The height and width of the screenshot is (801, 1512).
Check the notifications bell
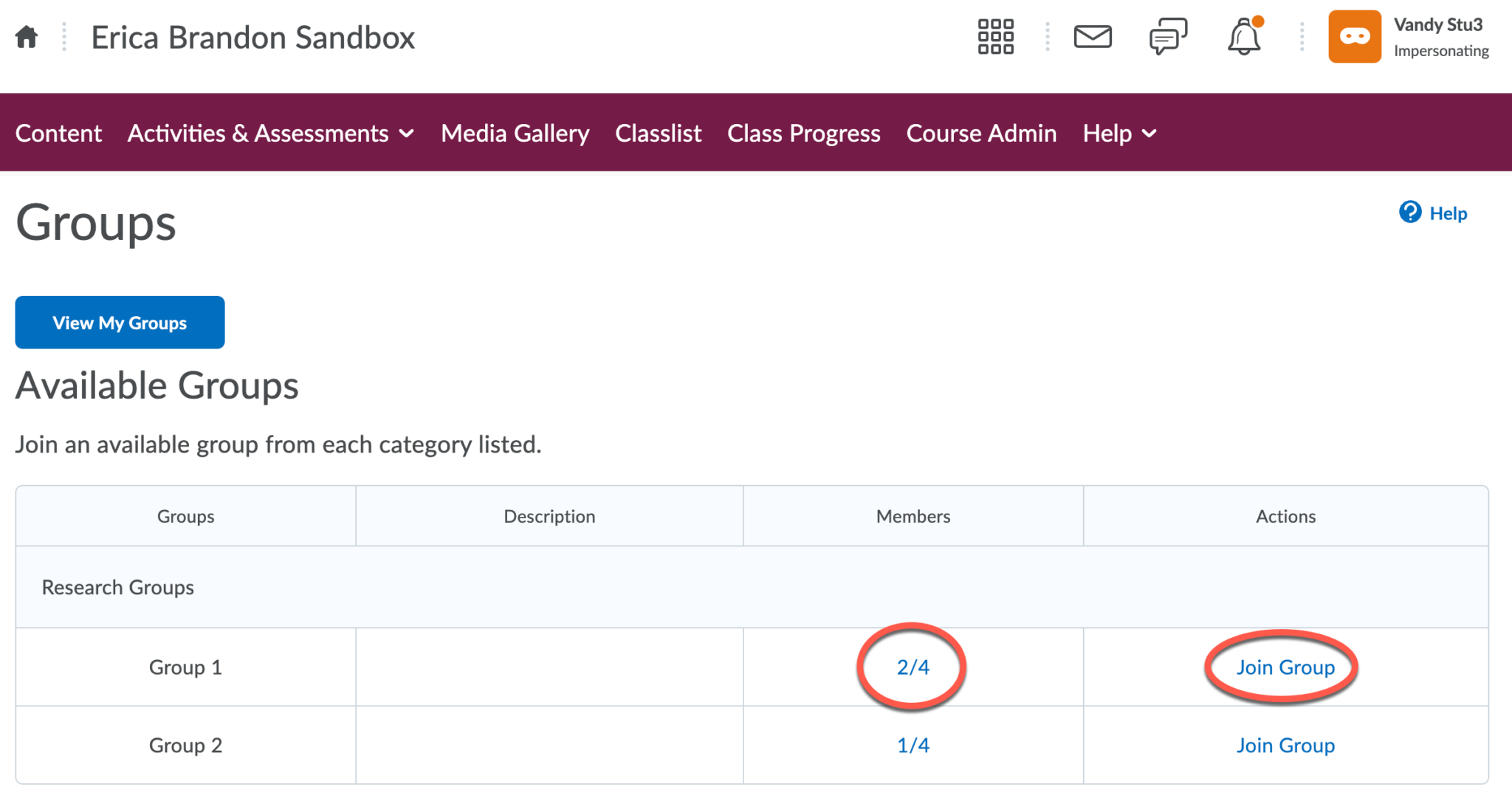(x=1244, y=38)
